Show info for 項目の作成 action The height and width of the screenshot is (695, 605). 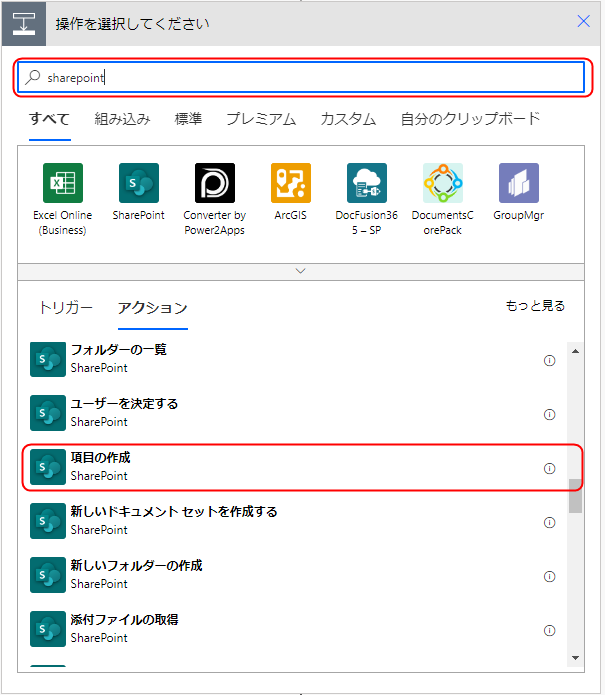[549, 469]
